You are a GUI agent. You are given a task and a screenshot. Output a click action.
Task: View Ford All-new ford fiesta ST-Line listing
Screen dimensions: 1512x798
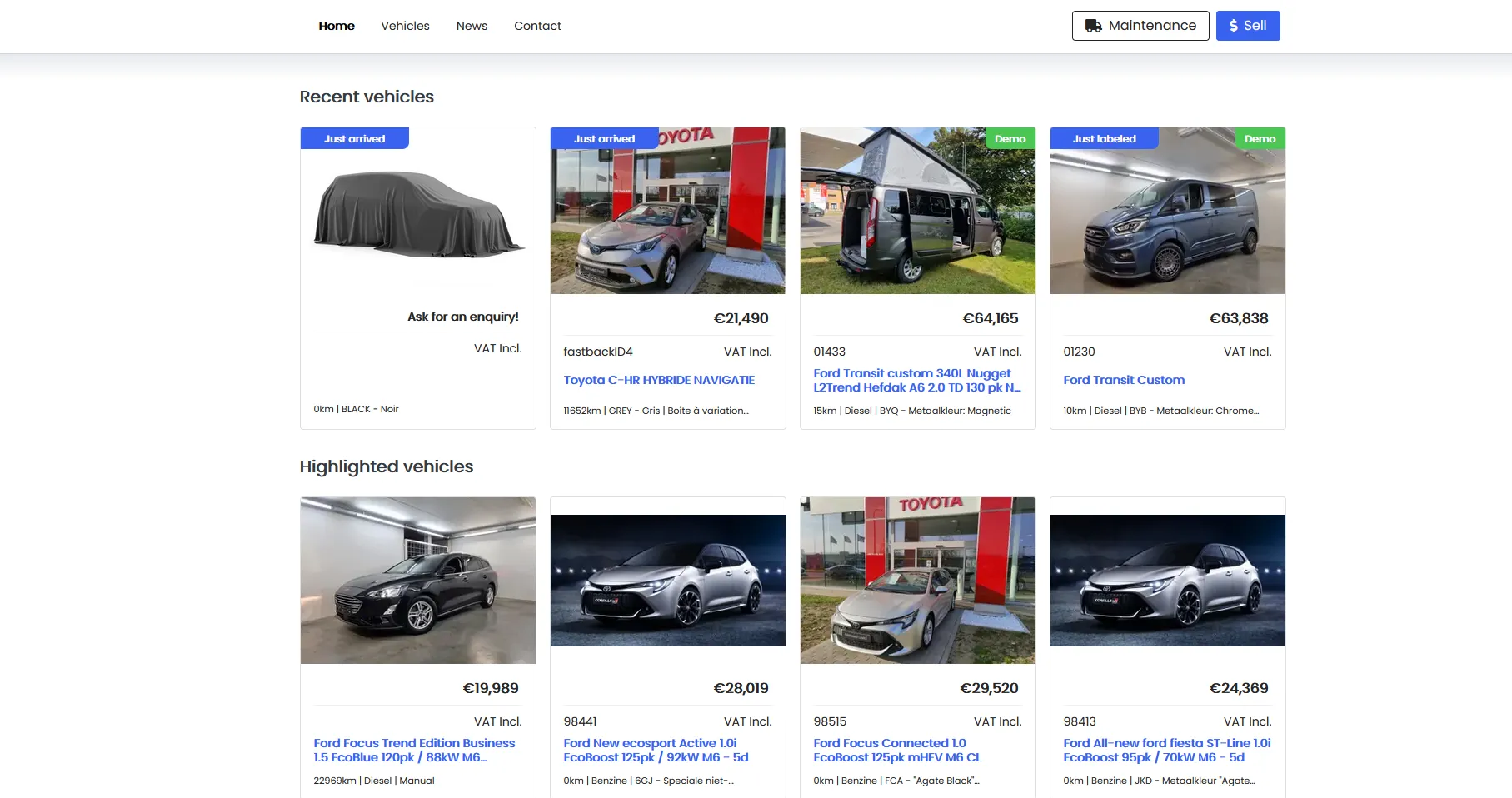point(1167,750)
